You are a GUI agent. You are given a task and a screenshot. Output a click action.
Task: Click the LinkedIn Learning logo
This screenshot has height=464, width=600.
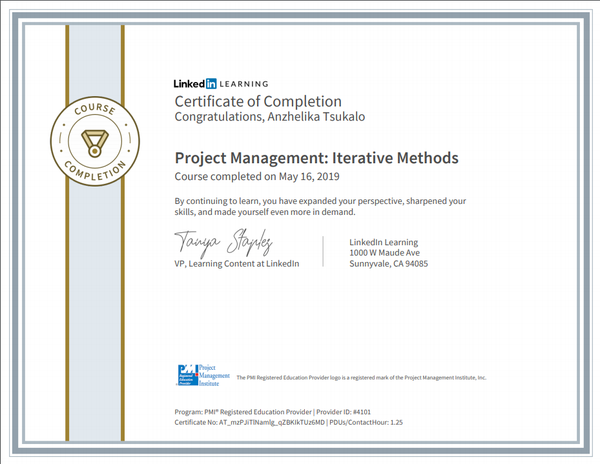click(x=221, y=84)
